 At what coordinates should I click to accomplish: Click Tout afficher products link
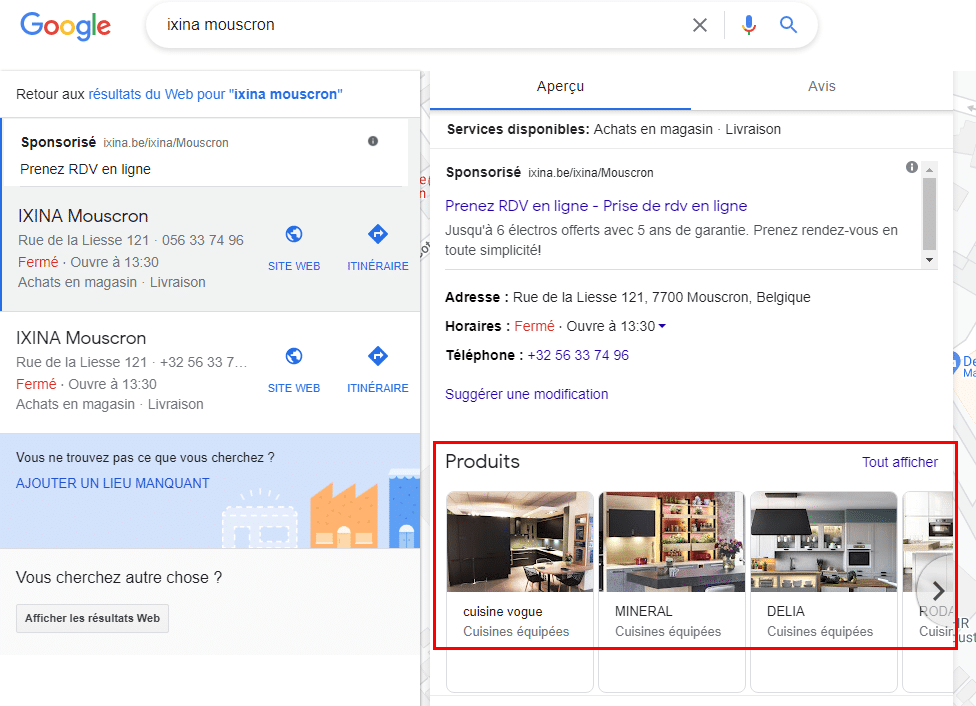point(900,462)
